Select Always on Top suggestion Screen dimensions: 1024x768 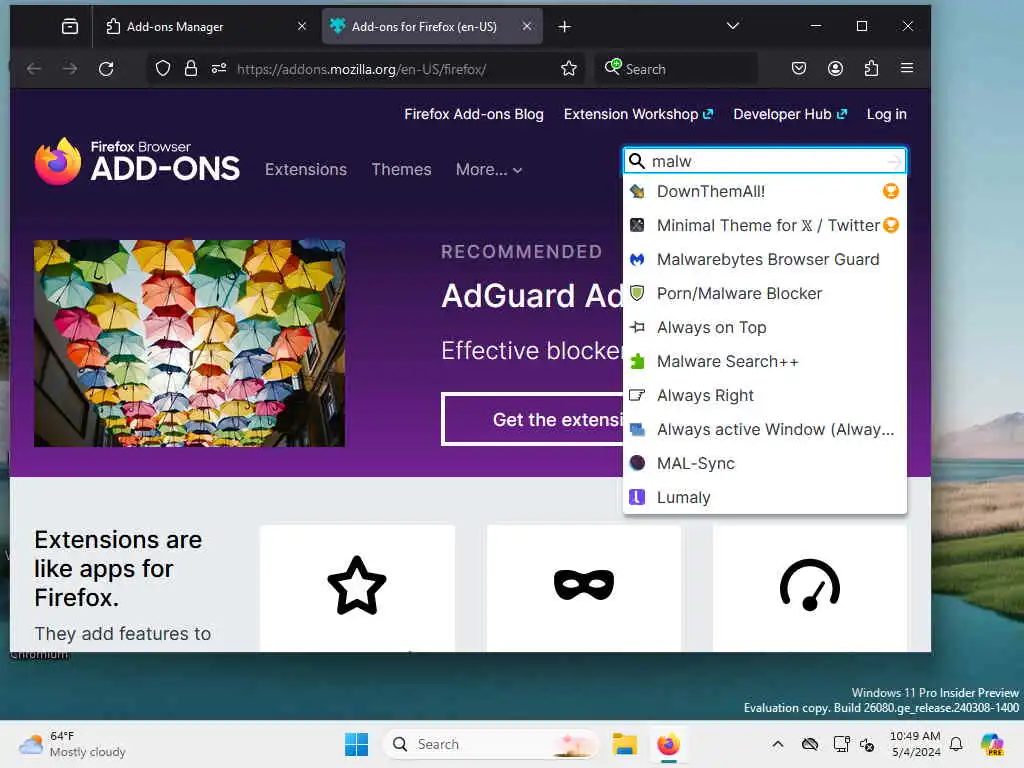pos(765,327)
